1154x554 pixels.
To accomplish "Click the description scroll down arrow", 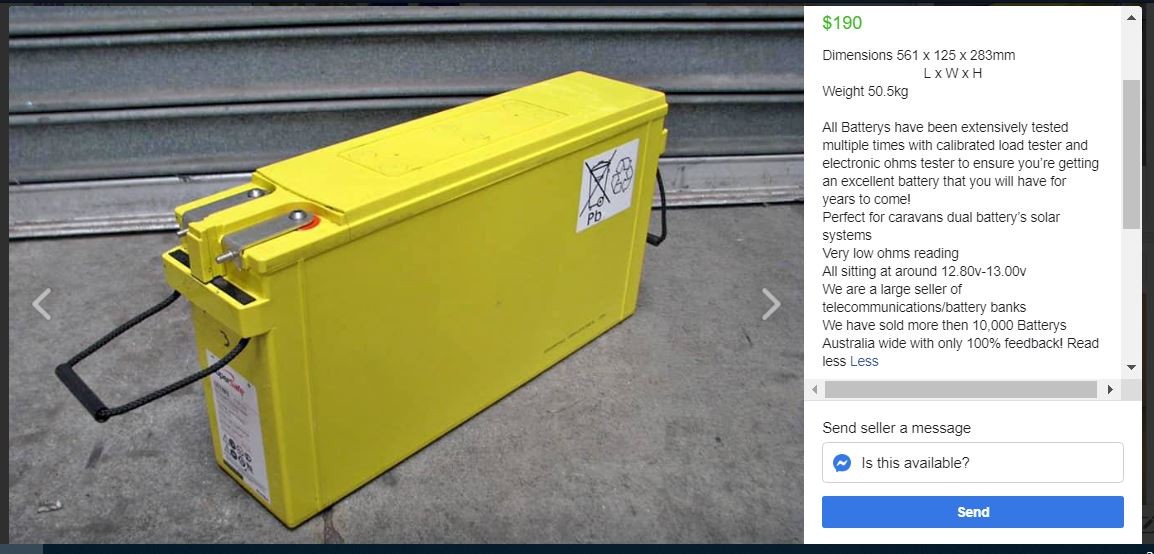I will pos(1131,367).
